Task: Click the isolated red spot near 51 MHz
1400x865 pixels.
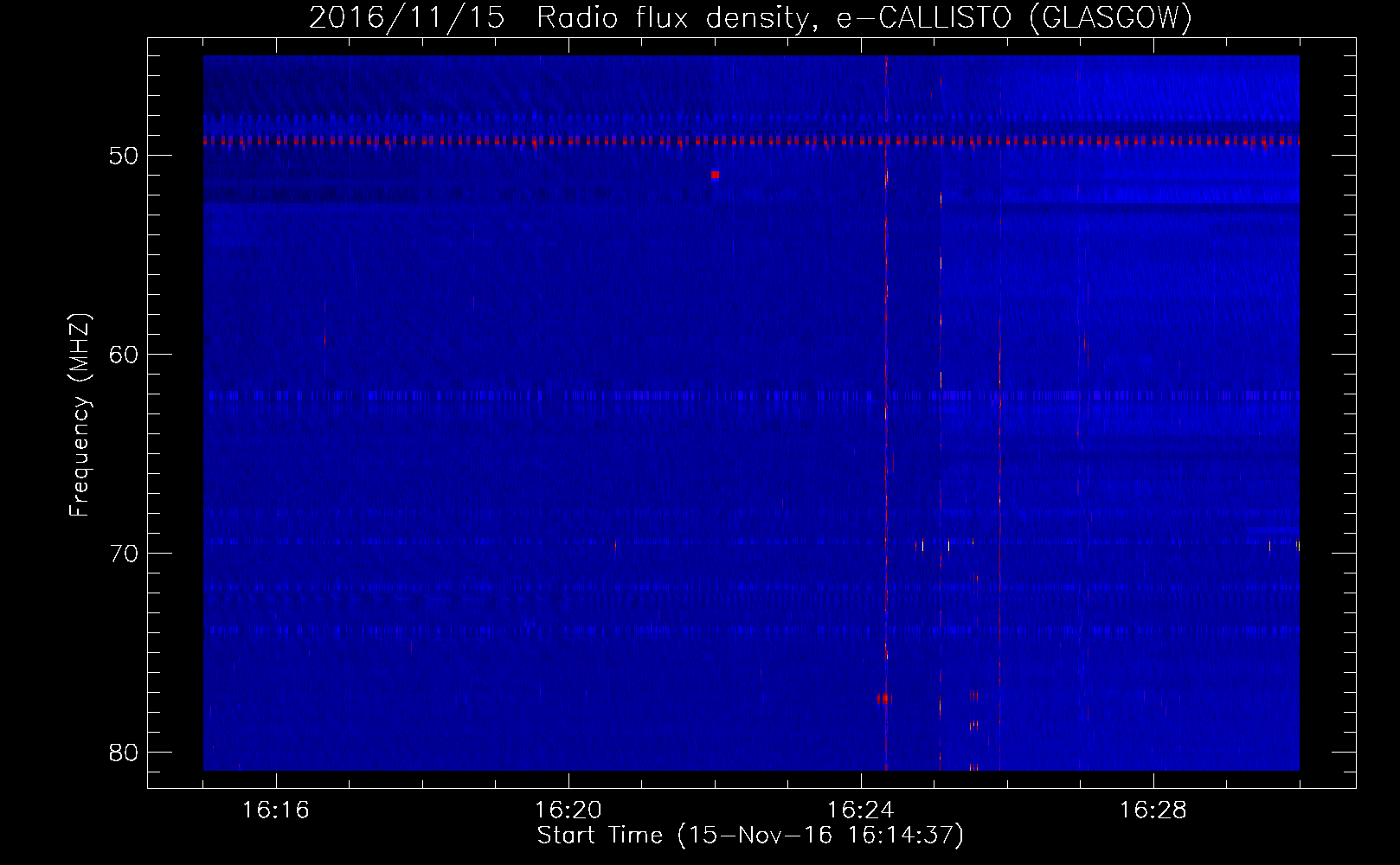Action: [x=716, y=175]
